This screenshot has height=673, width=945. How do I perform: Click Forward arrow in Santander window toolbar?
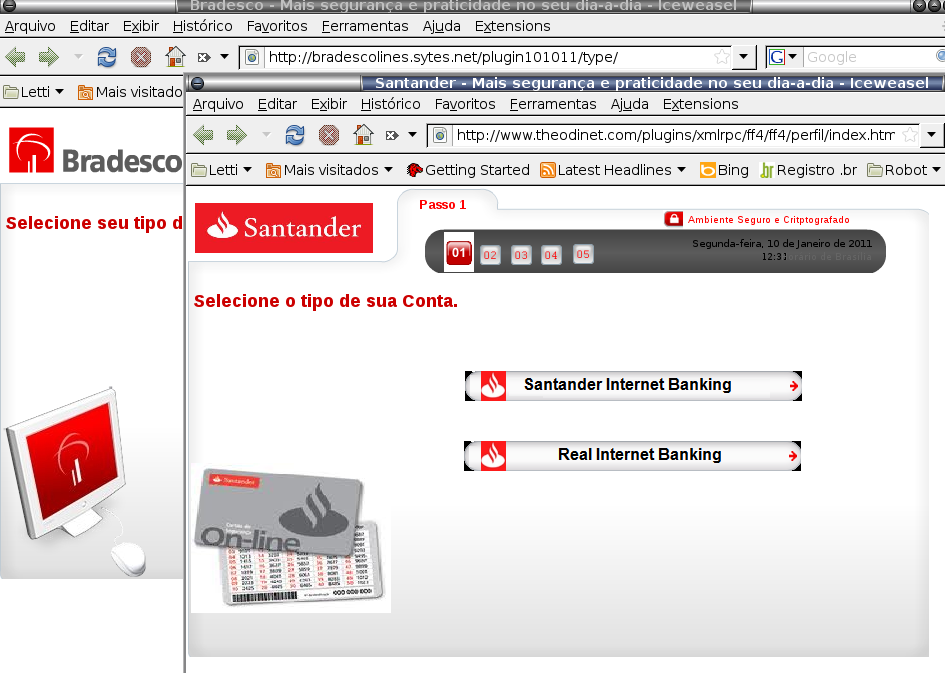point(237,135)
